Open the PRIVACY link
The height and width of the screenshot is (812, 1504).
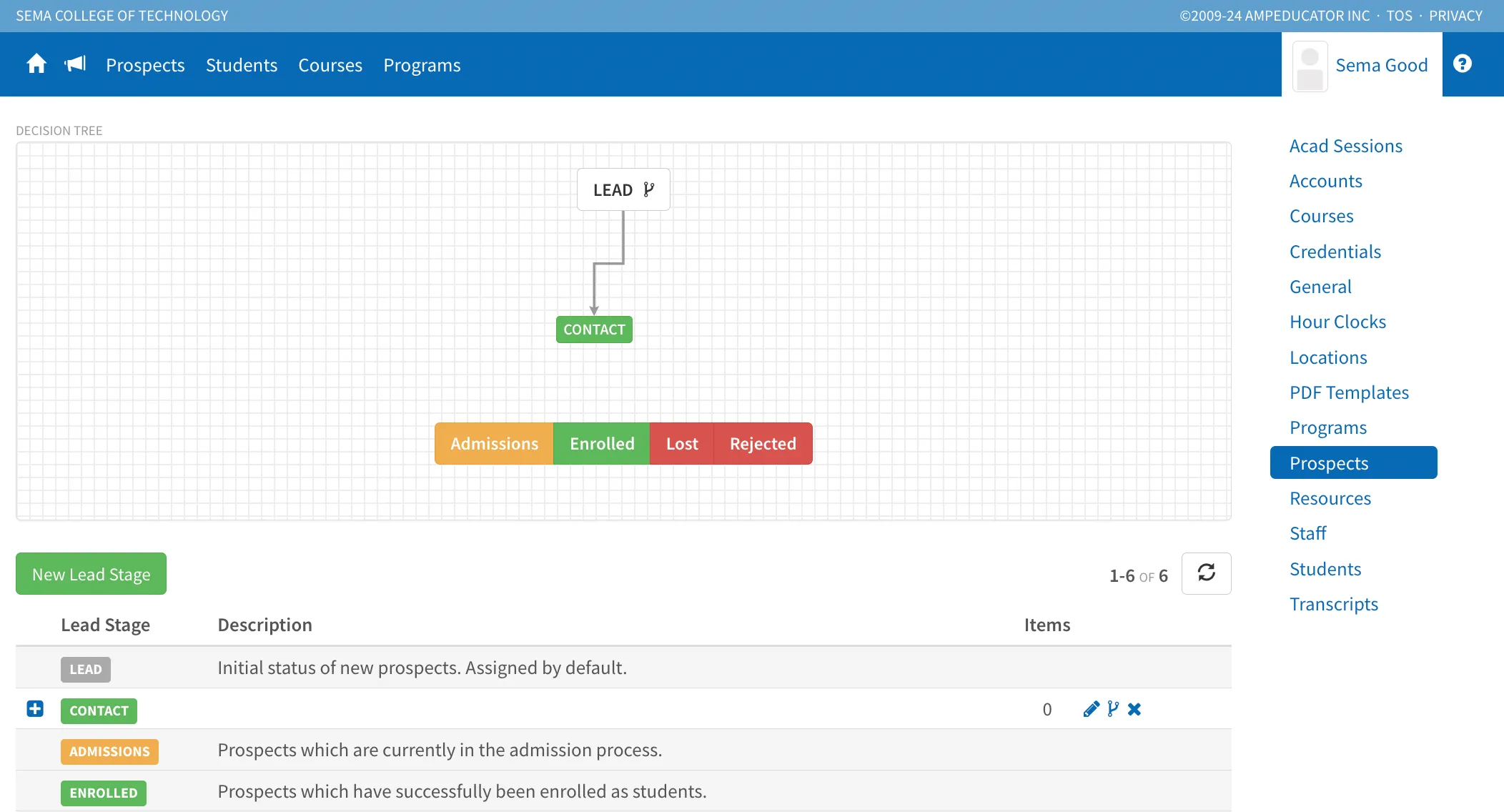pos(1455,16)
